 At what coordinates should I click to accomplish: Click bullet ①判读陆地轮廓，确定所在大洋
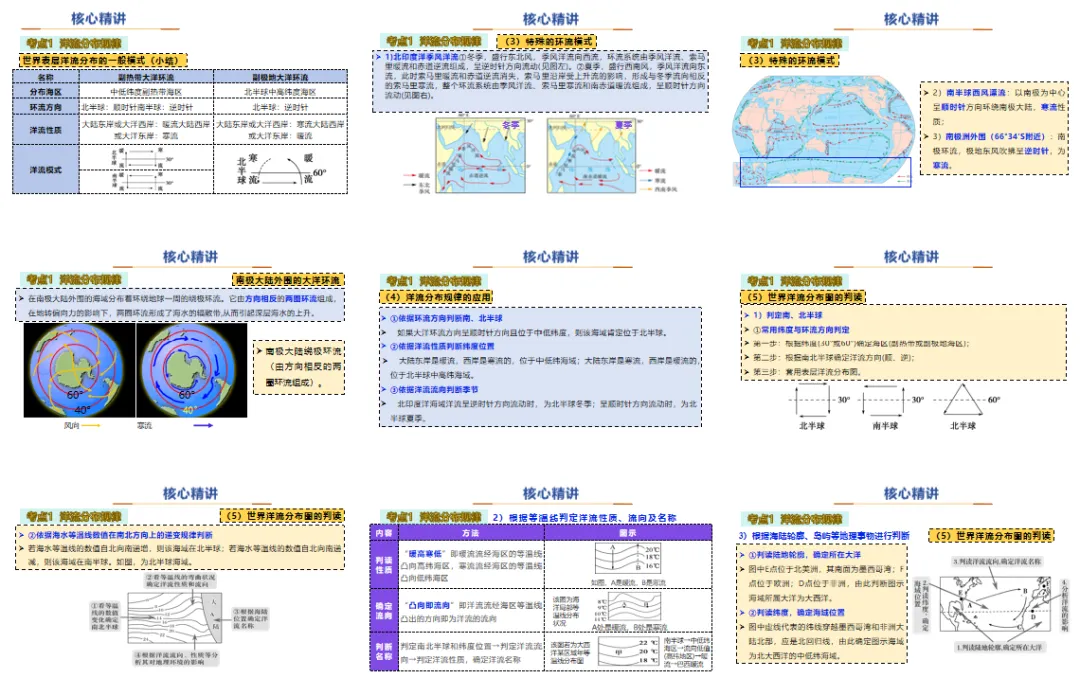tap(804, 554)
